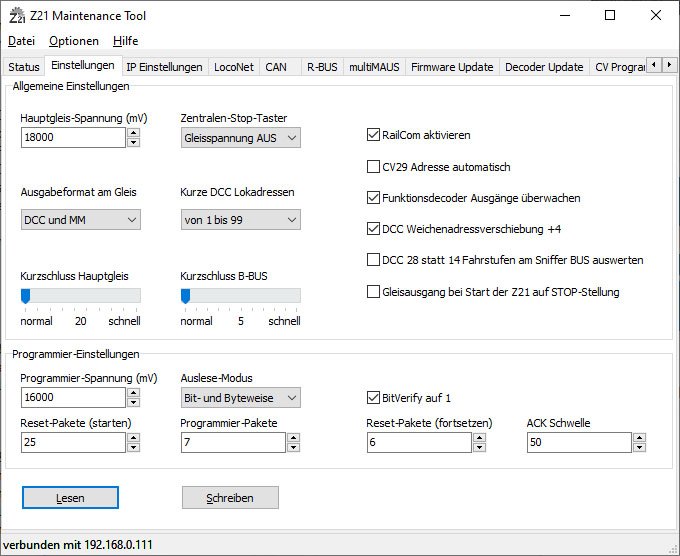Viewport: 680px width, 556px height.
Task: Click the Hauptgleis-Spannung input field
Action: [73, 137]
